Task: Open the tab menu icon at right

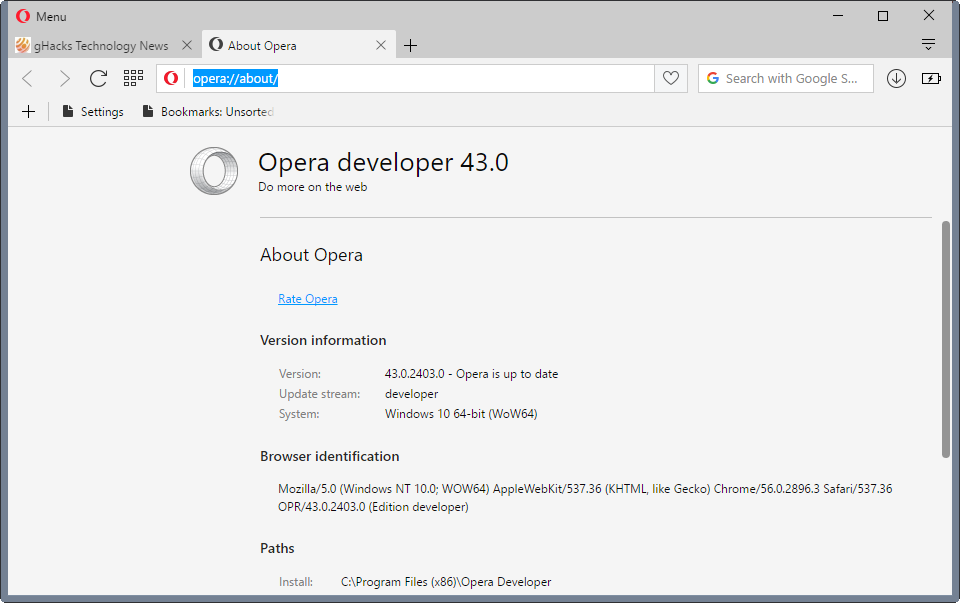Action: click(x=928, y=45)
